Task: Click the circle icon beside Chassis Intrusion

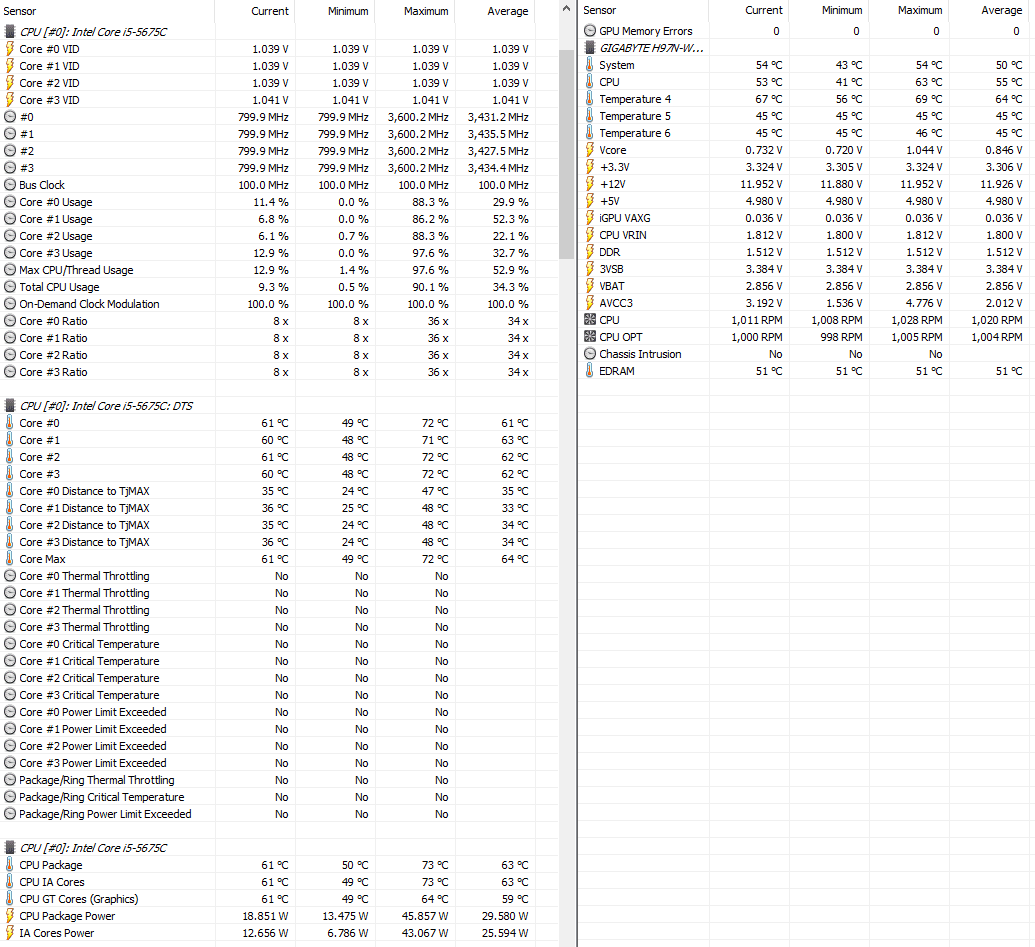Action: (590, 354)
